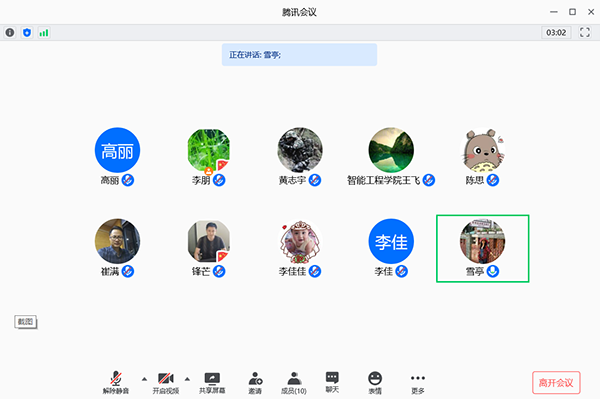The height and width of the screenshot is (399, 600).
Task: Select the speaking participant 雪亭 tile
Action: [483, 249]
